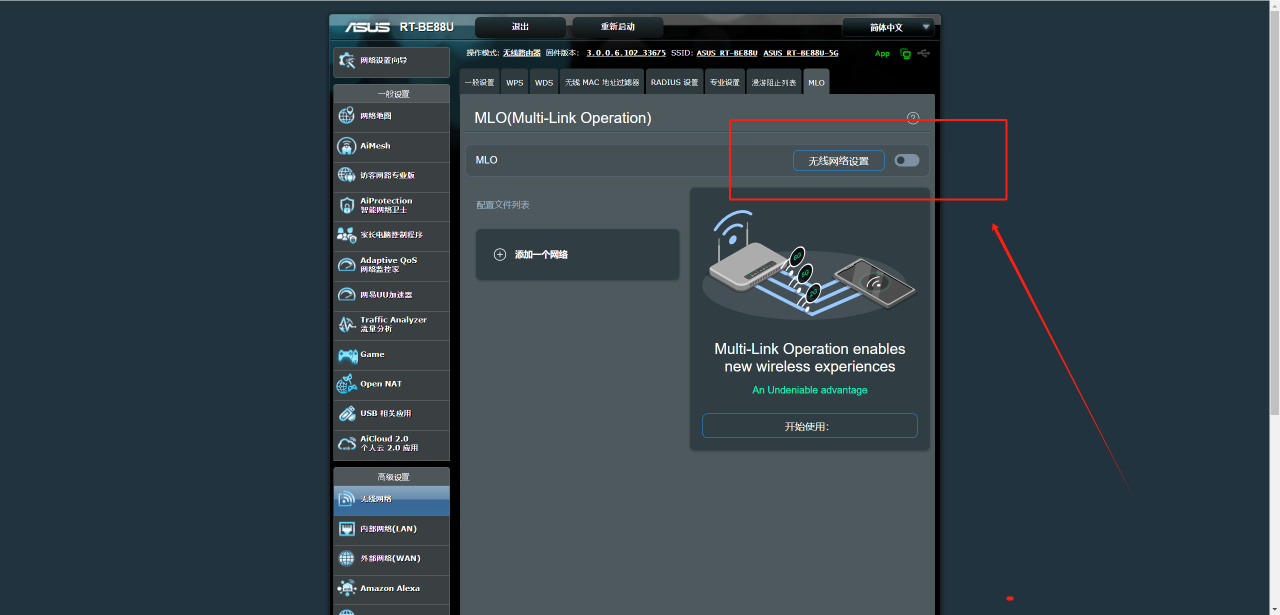Open the 网易UU加速器 icon
The width and height of the screenshot is (1280, 615).
[x=347, y=295]
